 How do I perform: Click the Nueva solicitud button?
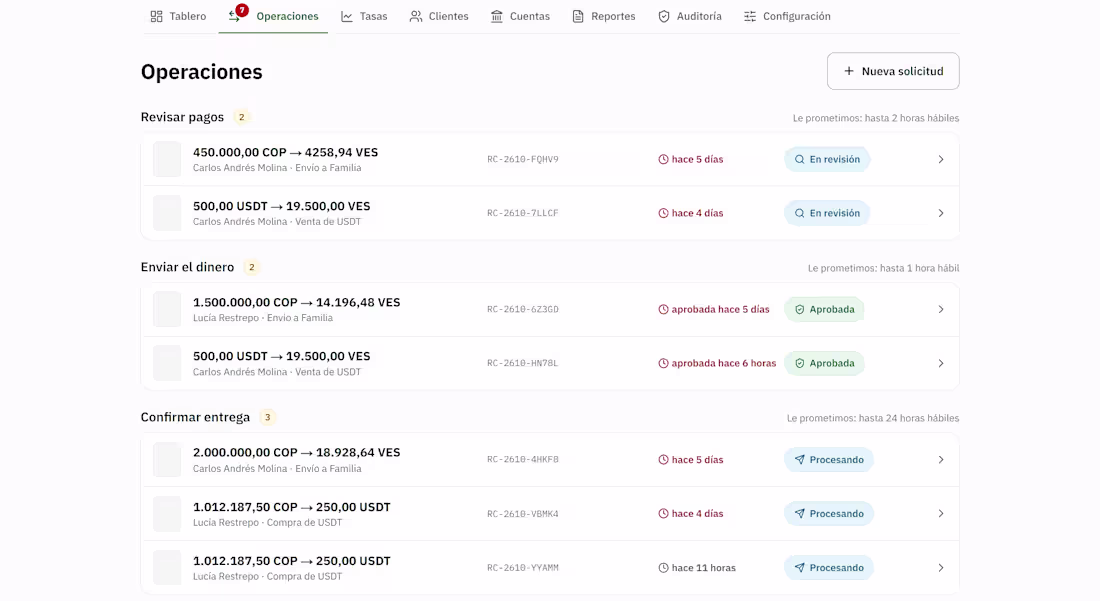coord(893,71)
